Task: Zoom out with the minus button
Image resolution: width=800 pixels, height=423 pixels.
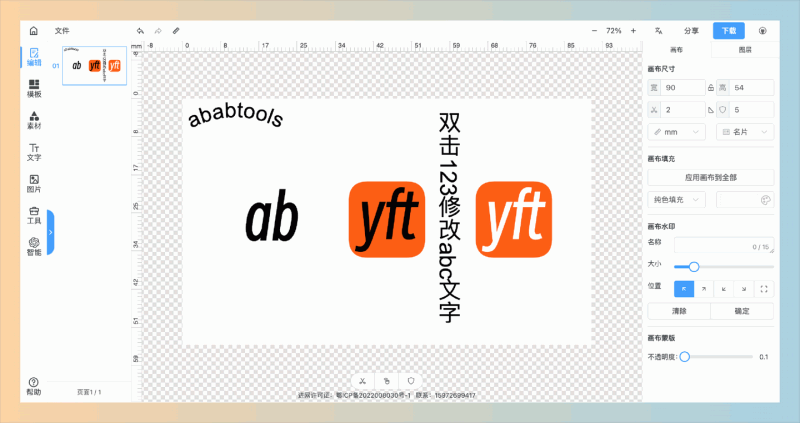Action: 594,31
